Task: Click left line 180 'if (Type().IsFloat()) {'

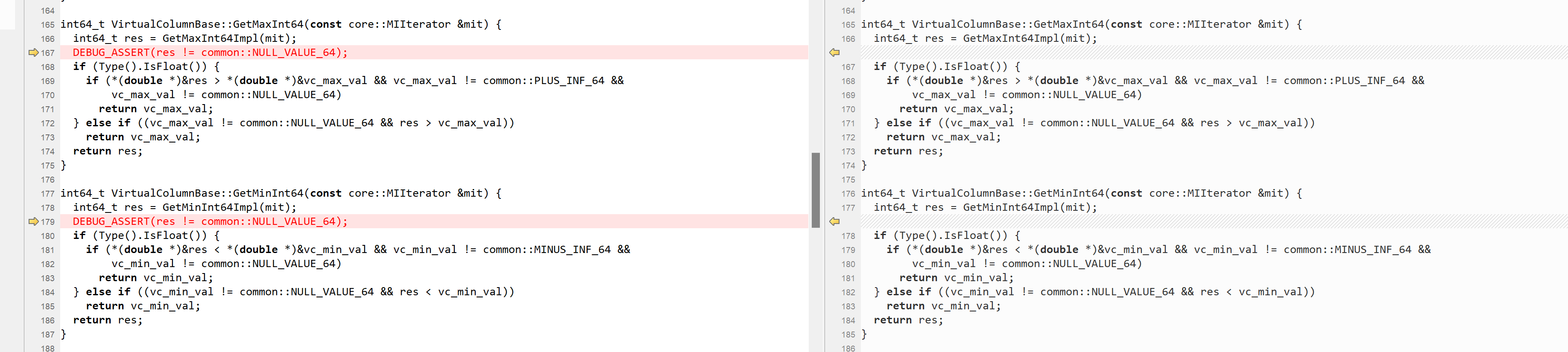Action: (146, 236)
